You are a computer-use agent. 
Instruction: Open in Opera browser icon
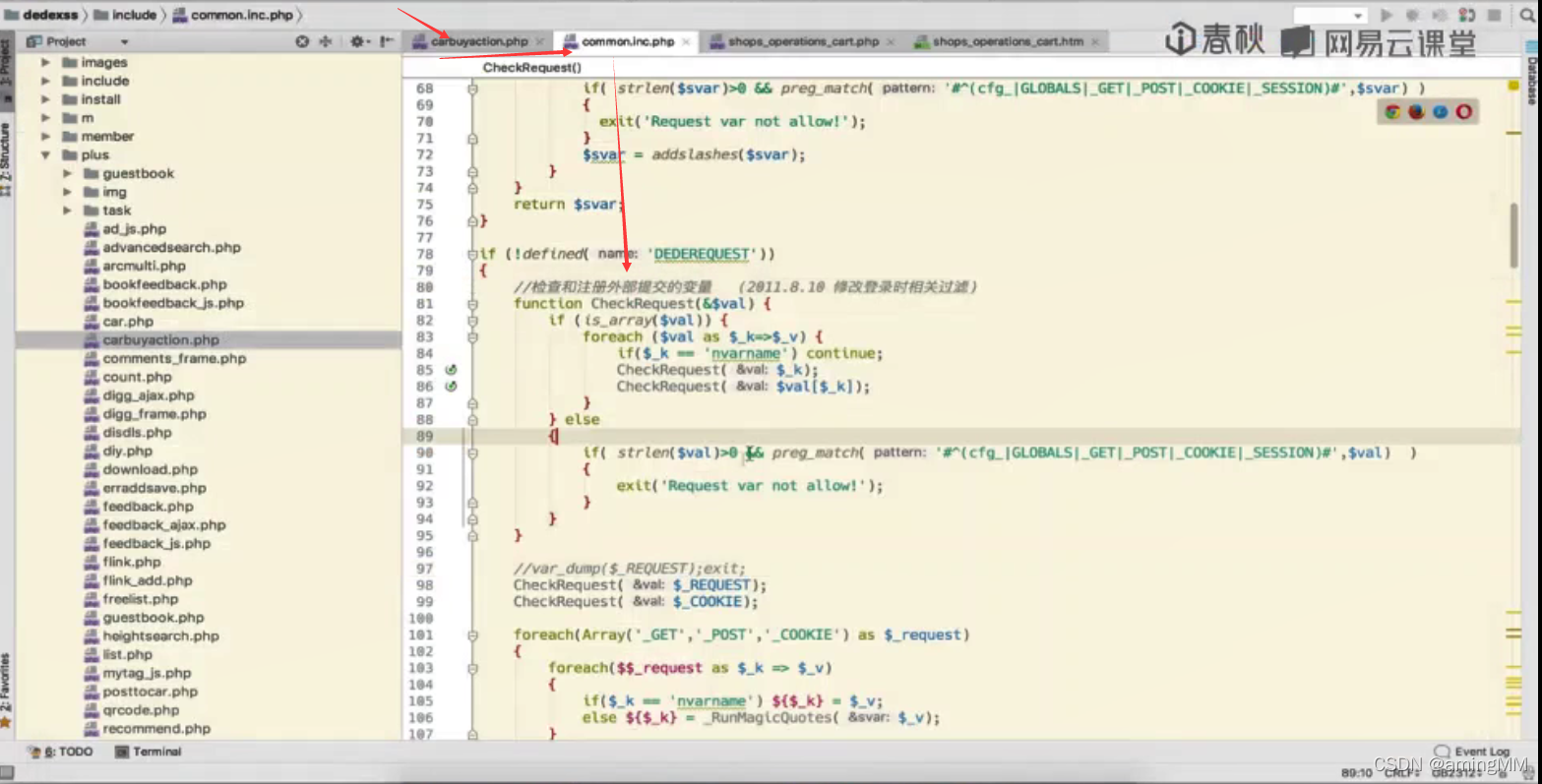(1464, 111)
